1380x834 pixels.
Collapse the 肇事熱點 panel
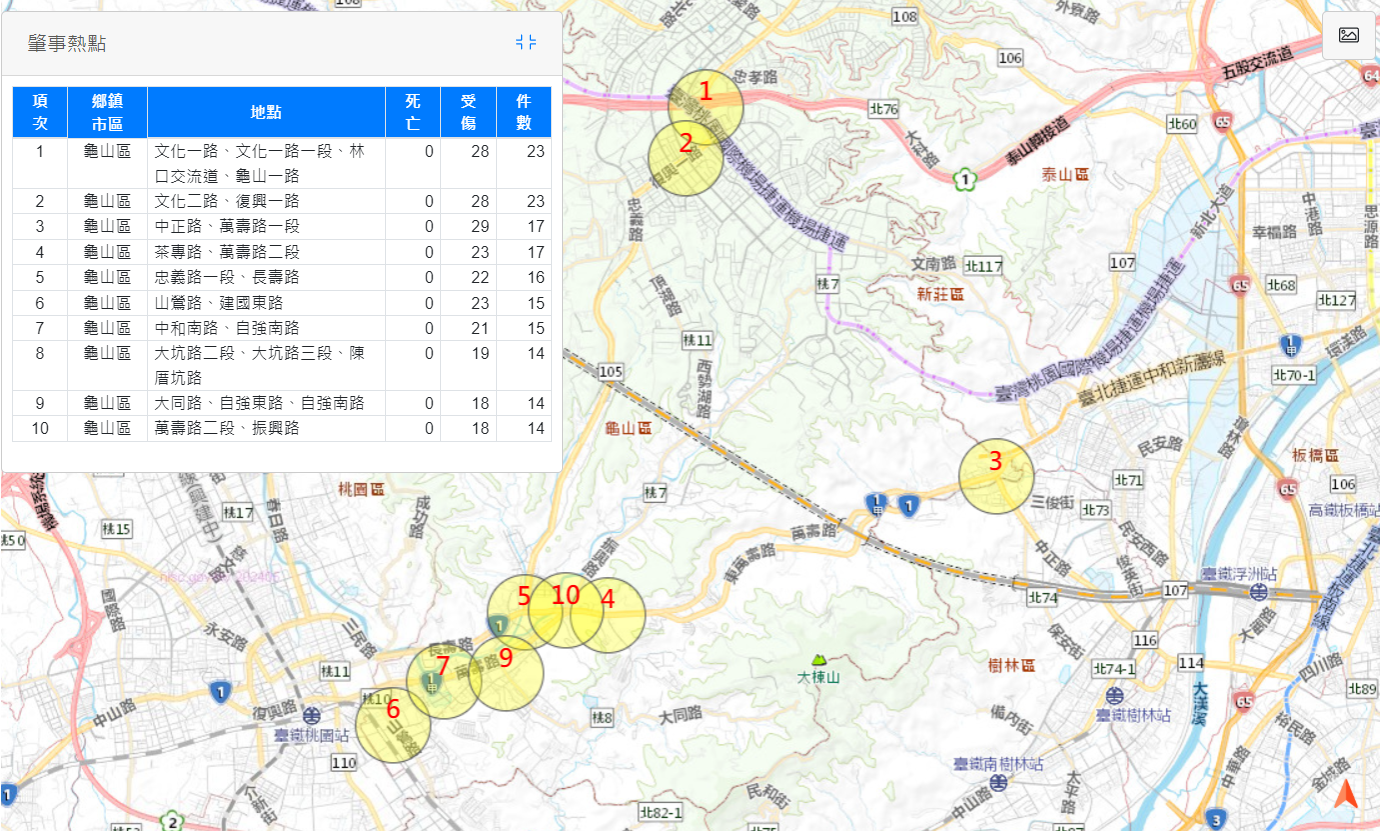coord(527,42)
